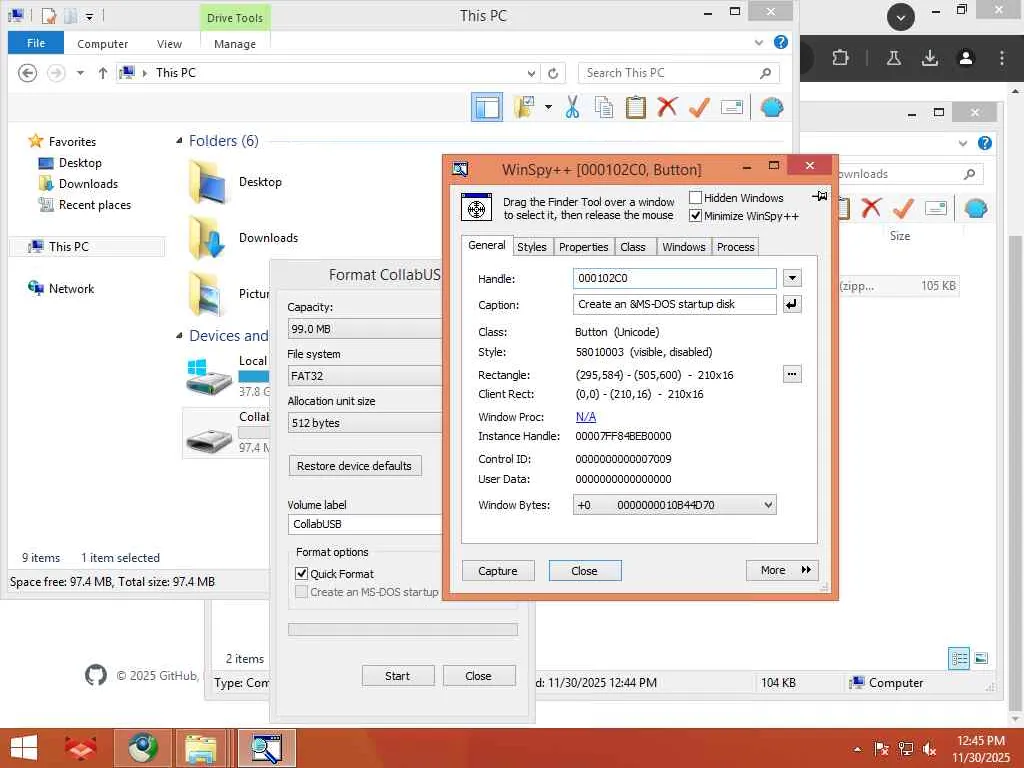The image size is (1024, 768).
Task: Click the Create an MS-DOS startup checkbox
Action: point(301,592)
